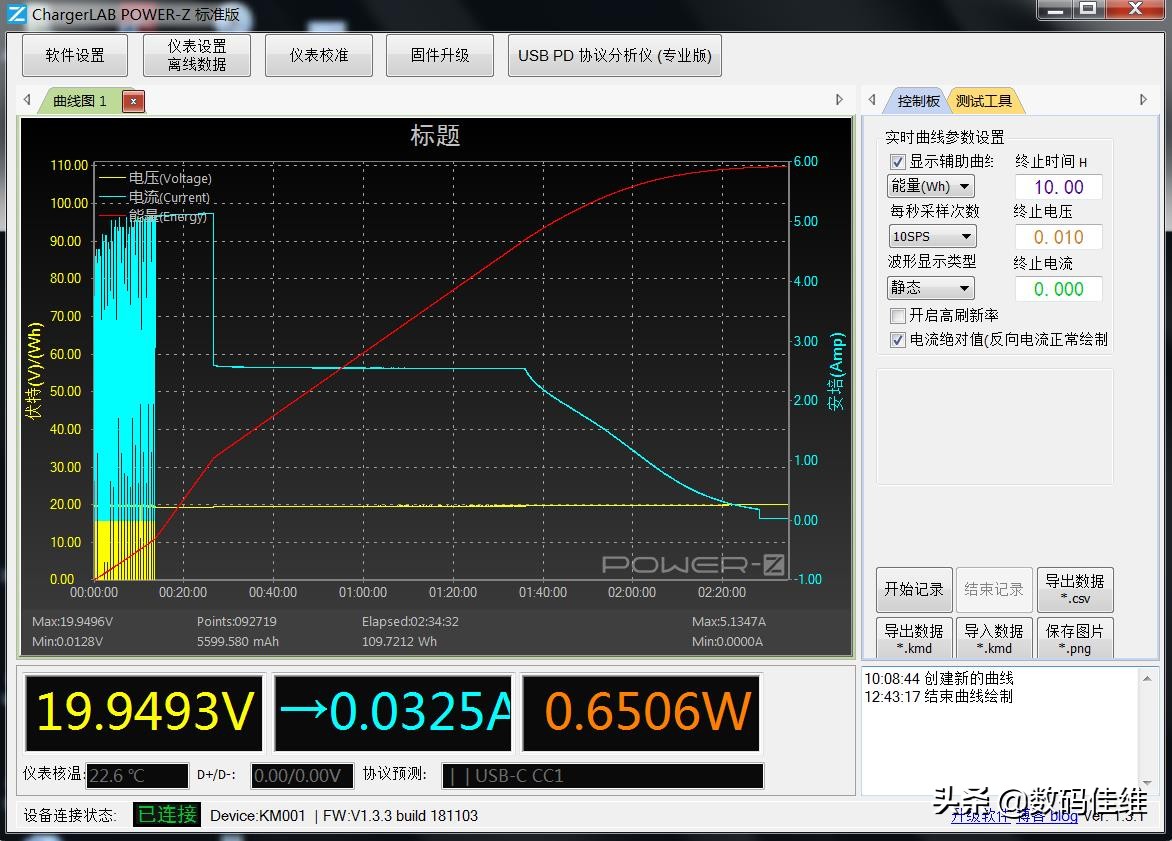Image resolution: width=1172 pixels, height=841 pixels.
Task: Select the 曲线图 1 chart tab
Action: 80,100
